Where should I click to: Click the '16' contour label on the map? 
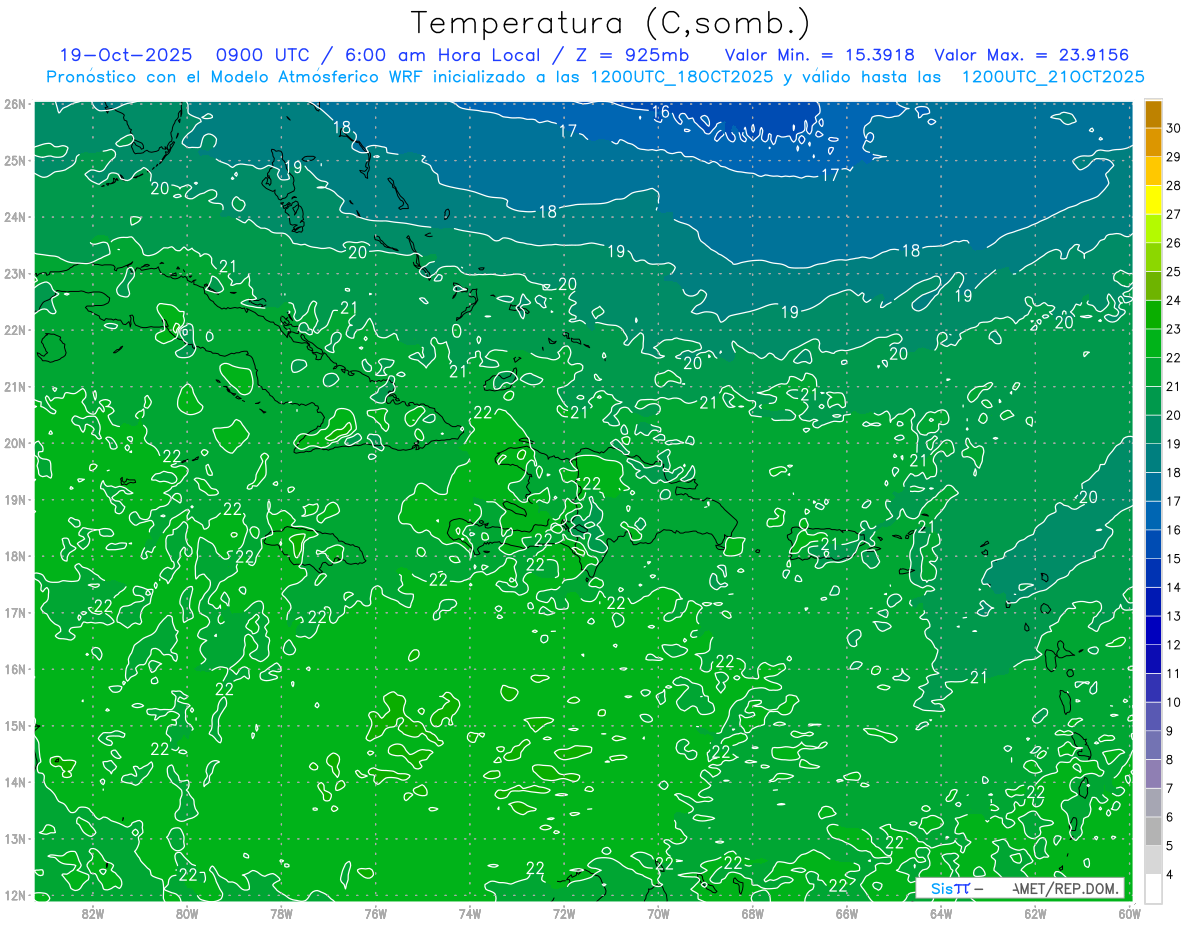click(x=660, y=112)
